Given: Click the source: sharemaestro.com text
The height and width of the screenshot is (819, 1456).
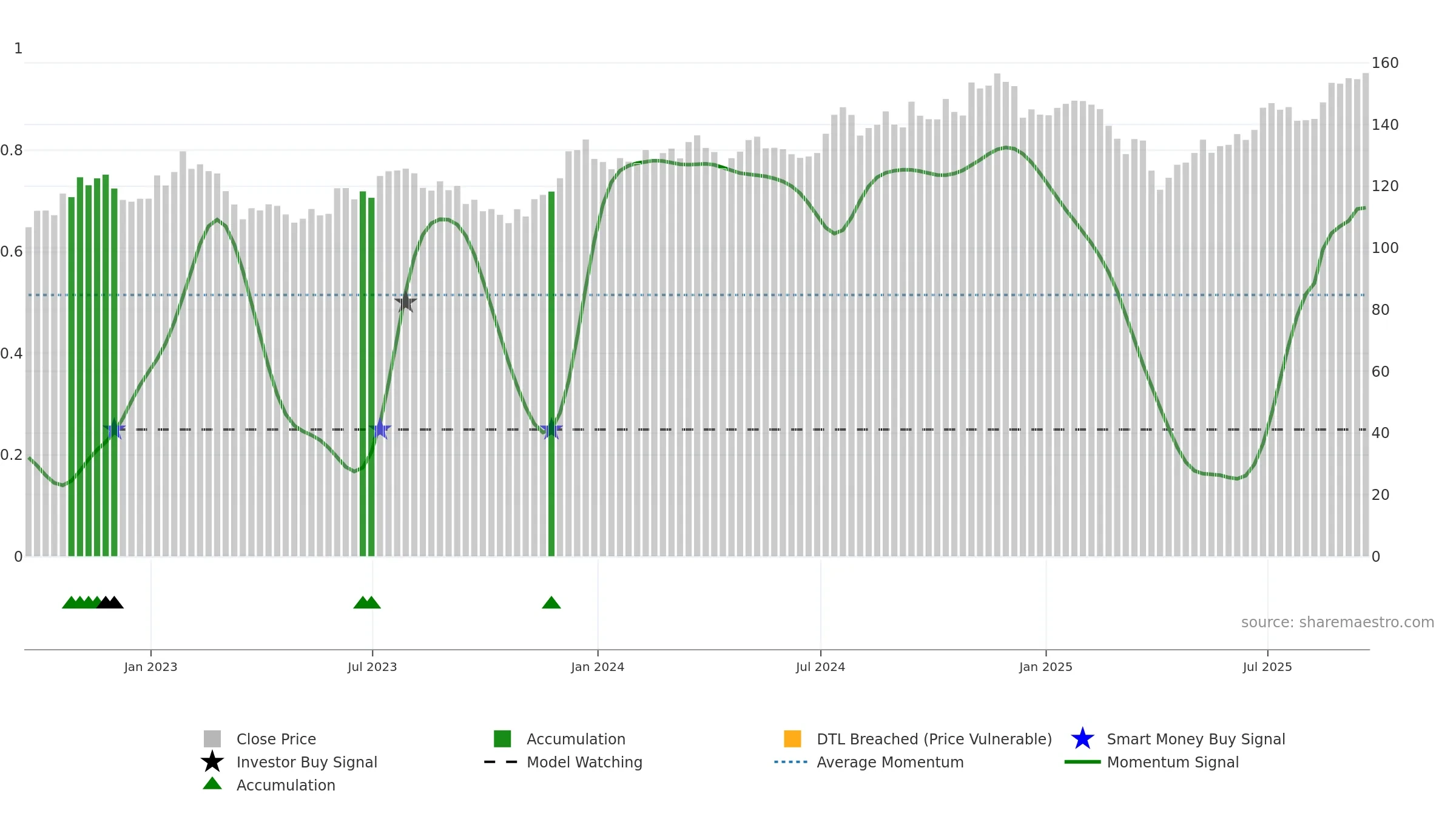Looking at the screenshot, I should tap(1338, 622).
